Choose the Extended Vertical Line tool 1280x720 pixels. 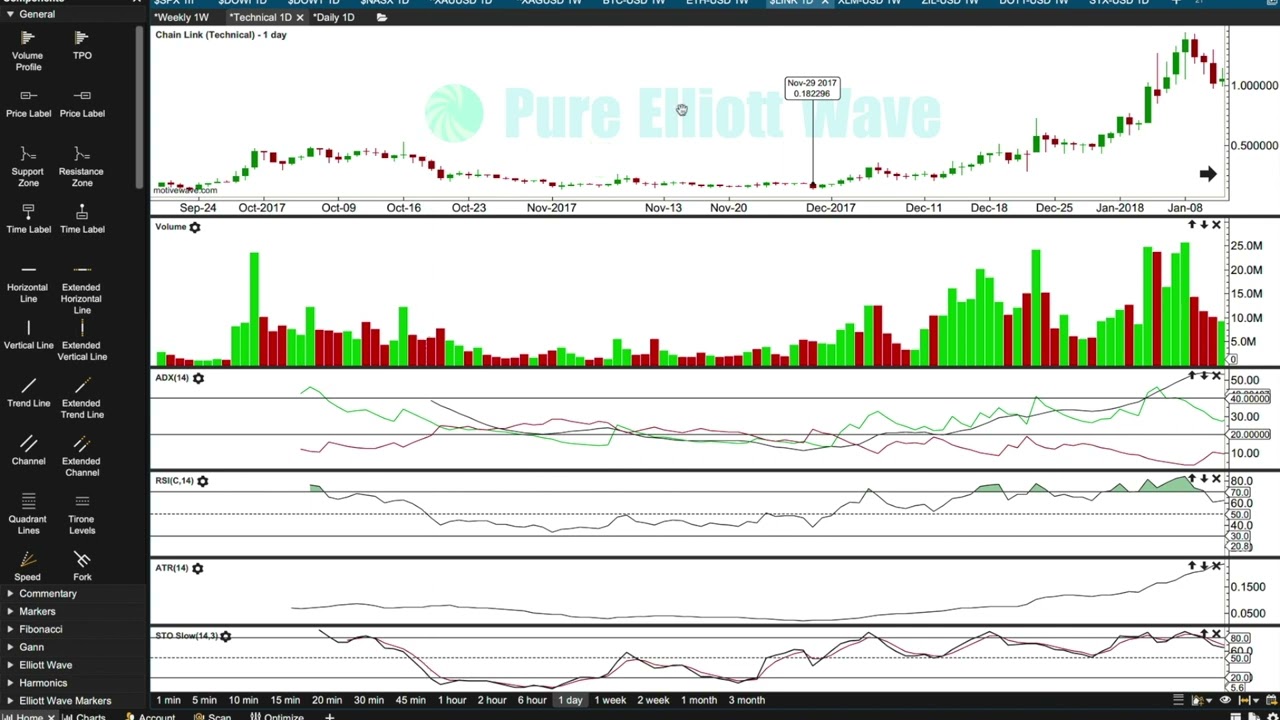(82, 340)
